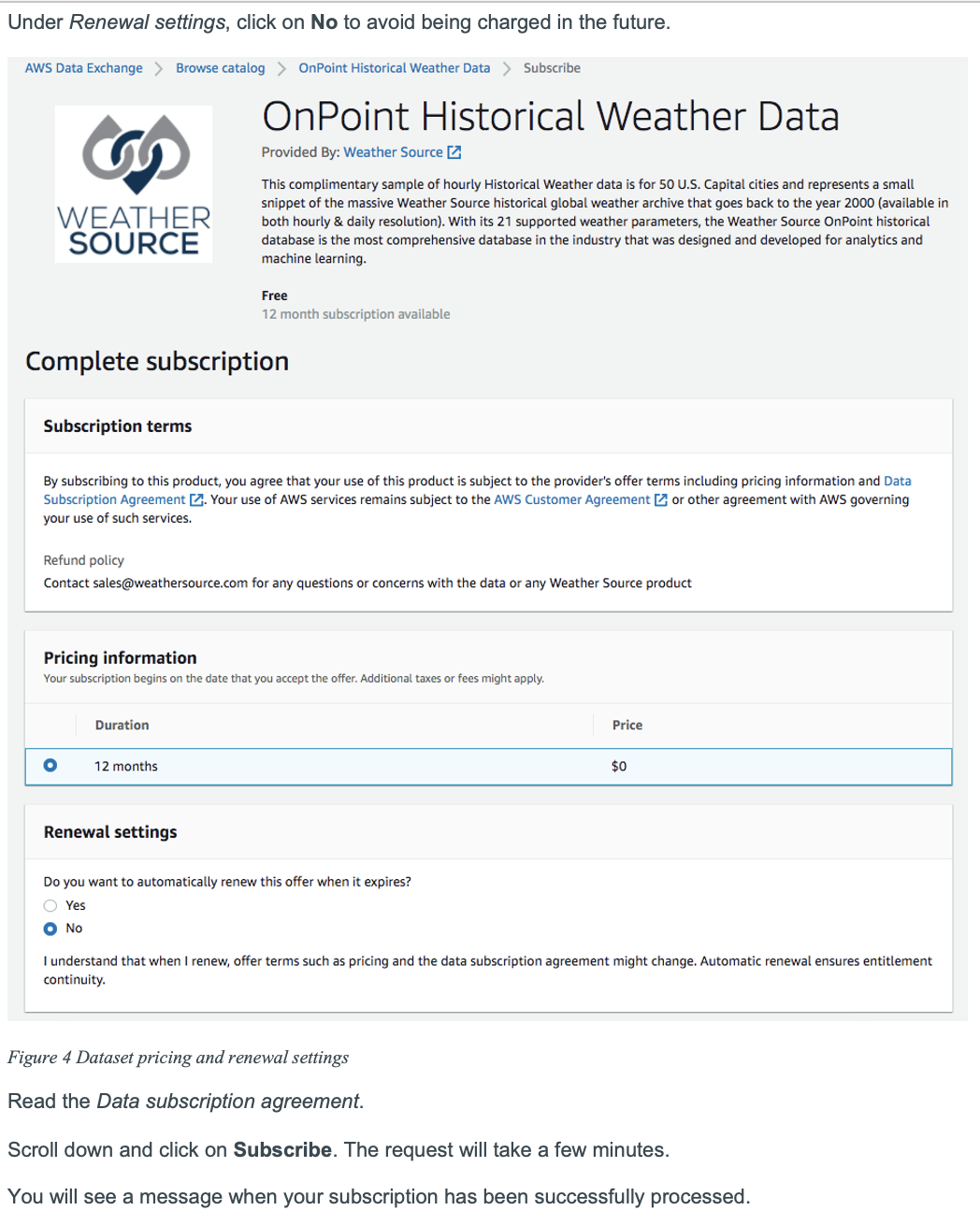This screenshot has height=1225, width=980.
Task: Click the Duration column header
Action: tap(122, 725)
